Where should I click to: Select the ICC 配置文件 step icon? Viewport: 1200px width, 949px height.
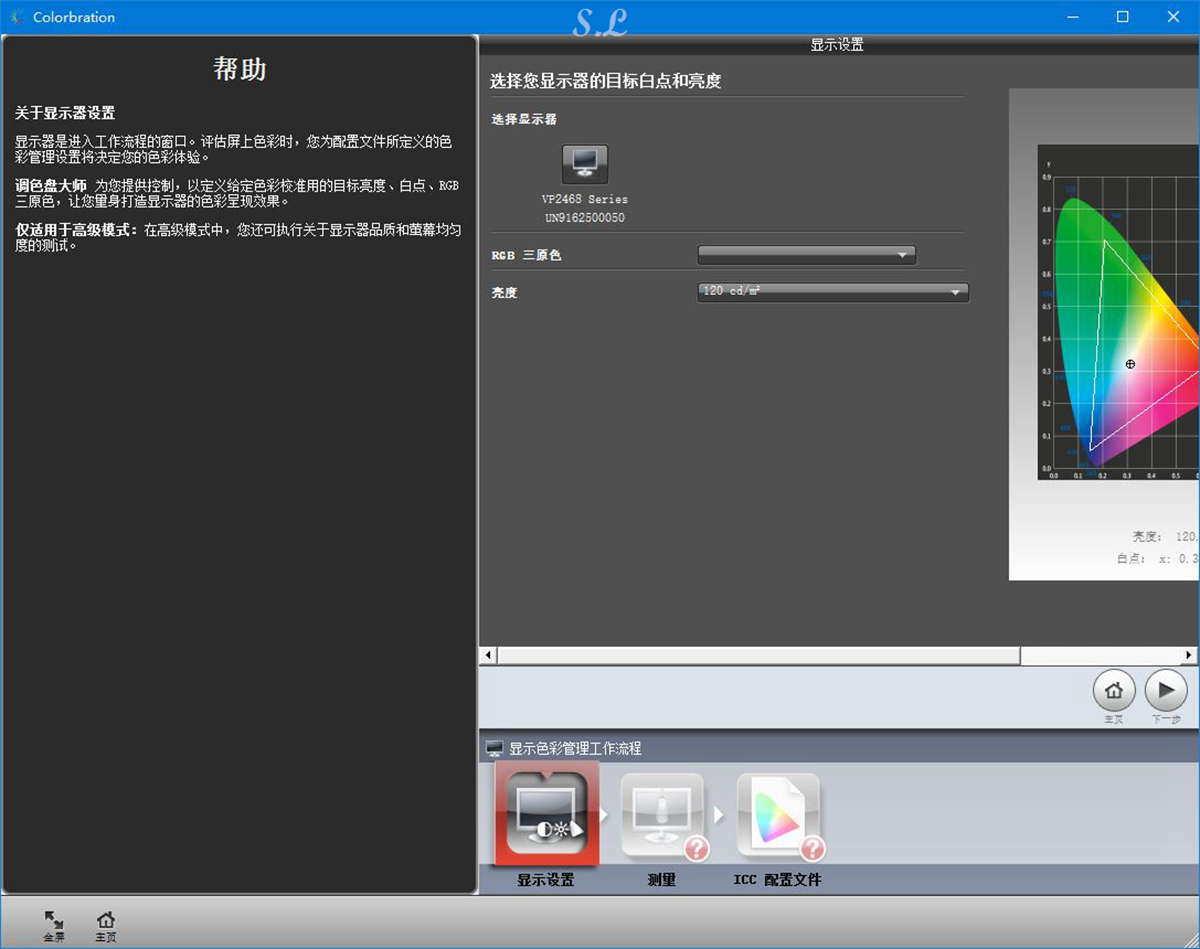click(x=779, y=812)
